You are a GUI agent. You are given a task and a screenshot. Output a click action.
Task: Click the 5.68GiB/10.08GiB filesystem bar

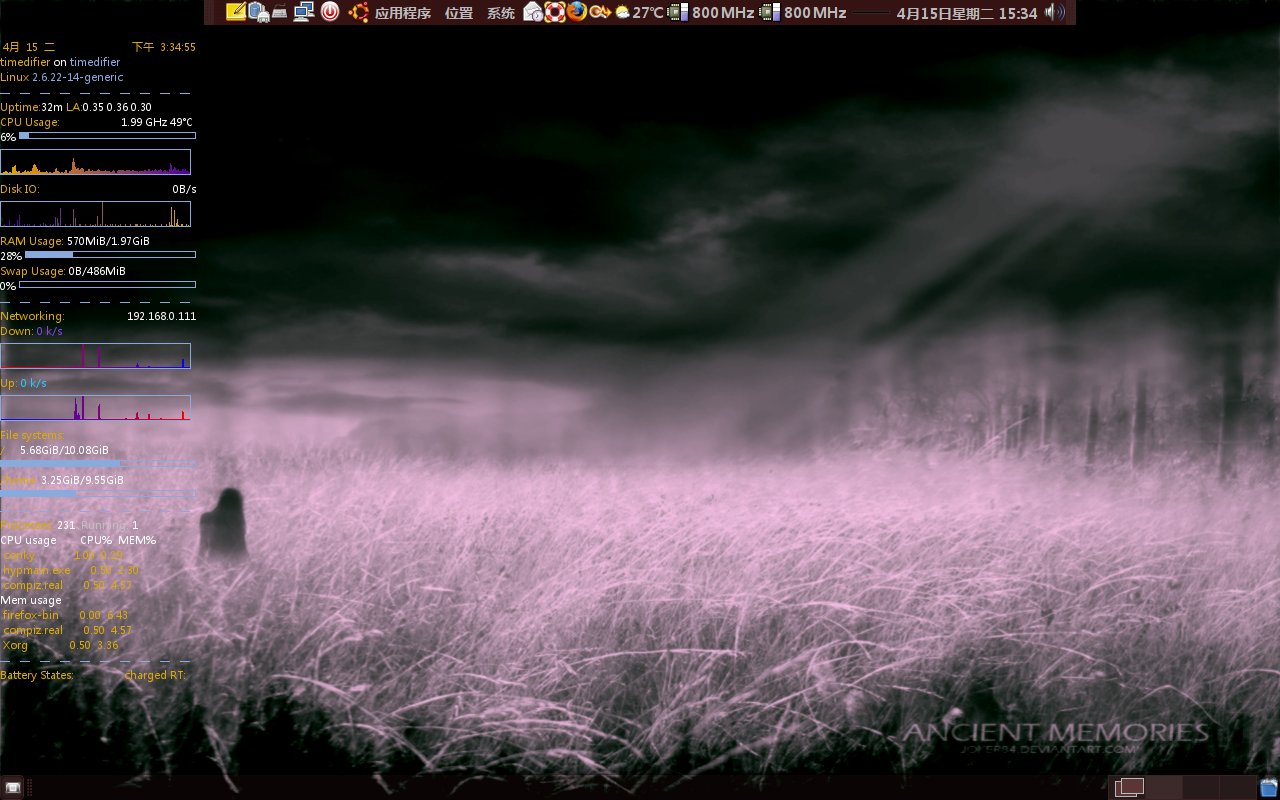point(98,464)
